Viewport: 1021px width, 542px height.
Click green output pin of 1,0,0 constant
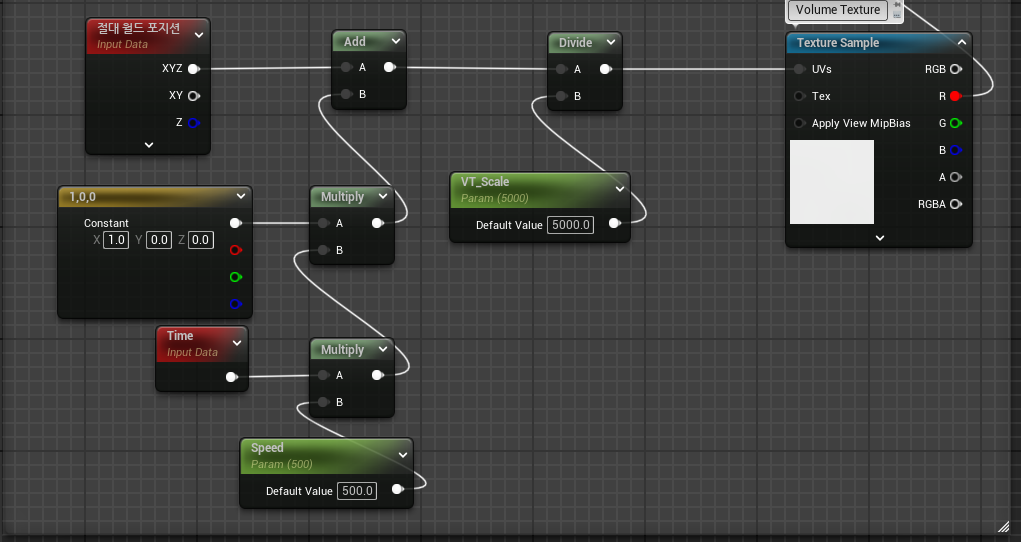pos(236,277)
